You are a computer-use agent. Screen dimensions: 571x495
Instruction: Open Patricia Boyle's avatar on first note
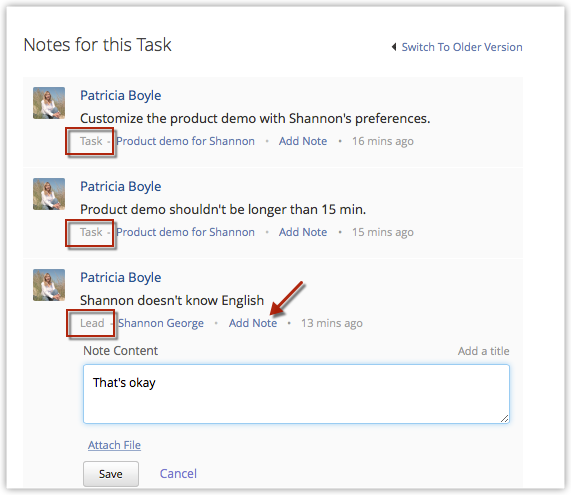[x=49, y=103]
